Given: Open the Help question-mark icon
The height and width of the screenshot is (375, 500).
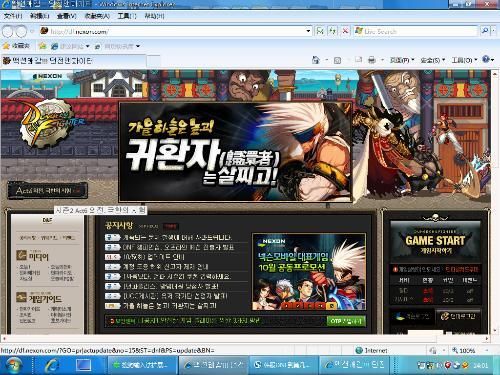Looking at the screenshot, I should 486,59.
